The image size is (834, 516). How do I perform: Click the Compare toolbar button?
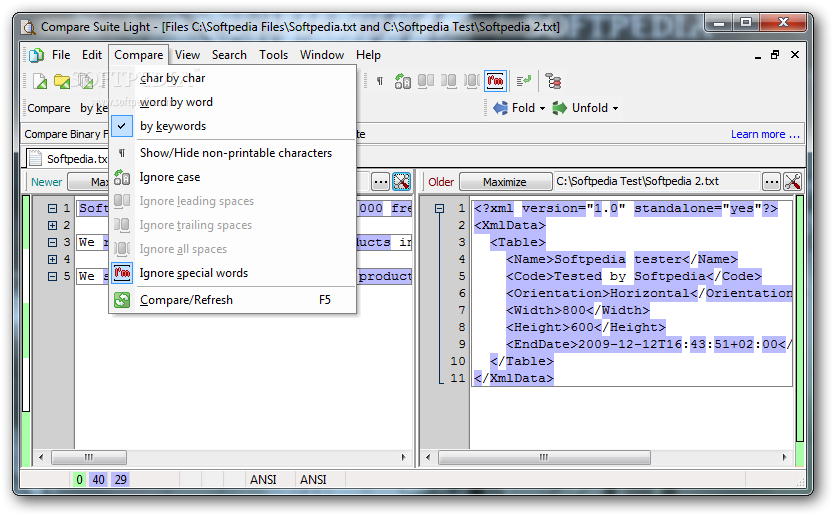click(49, 108)
